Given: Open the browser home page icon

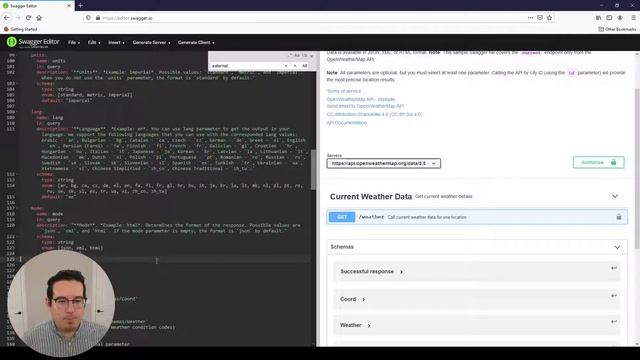Looking at the screenshot, I should pos(39,18).
